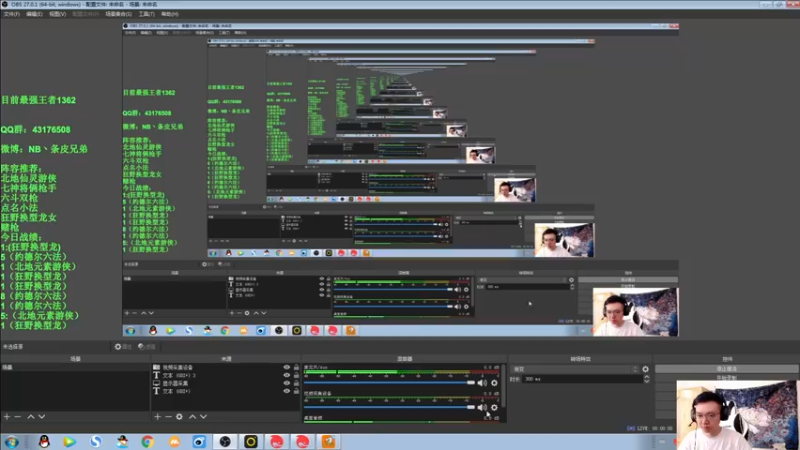The height and width of the screenshot is (450, 800).
Task: Switch to OBS Studio taskbar icon
Action: [x=225, y=442]
